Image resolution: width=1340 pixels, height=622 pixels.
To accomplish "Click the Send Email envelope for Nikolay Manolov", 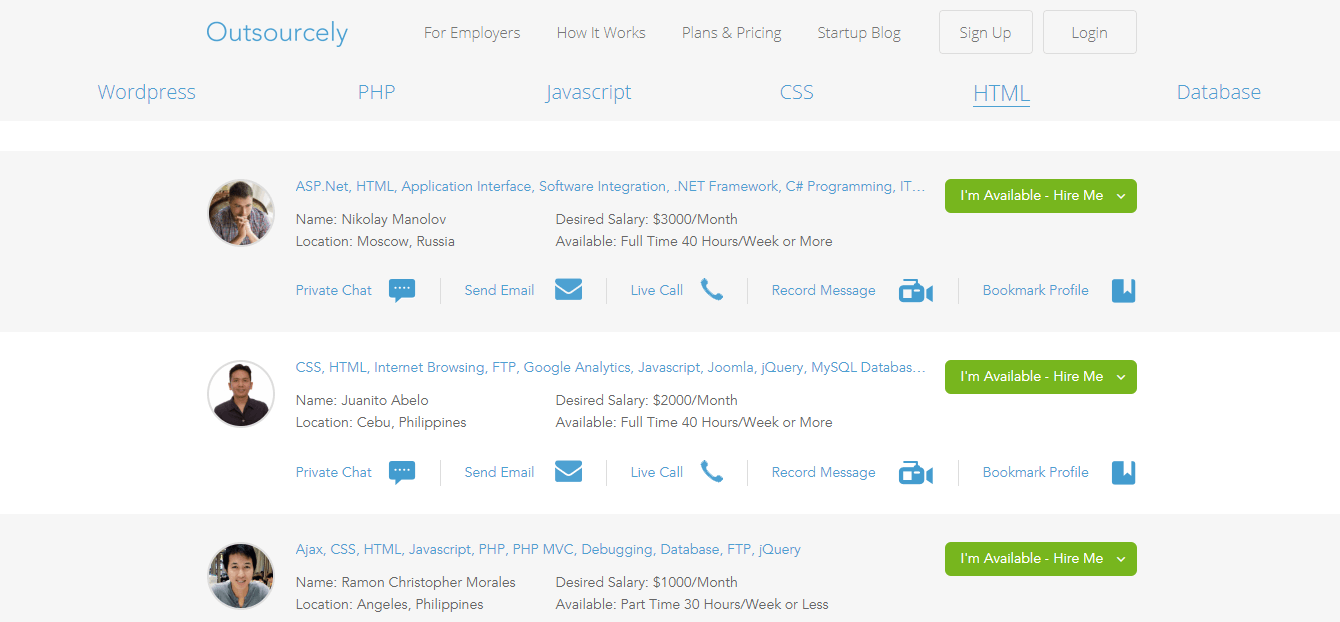I will click(568, 289).
